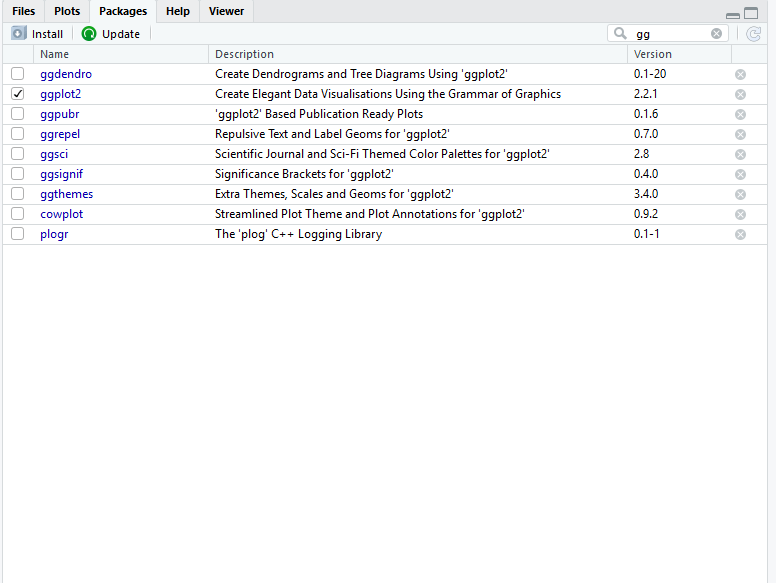The height and width of the screenshot is (583, 776).
Task: Click the package search field containing gg
Action: point(668,34)
